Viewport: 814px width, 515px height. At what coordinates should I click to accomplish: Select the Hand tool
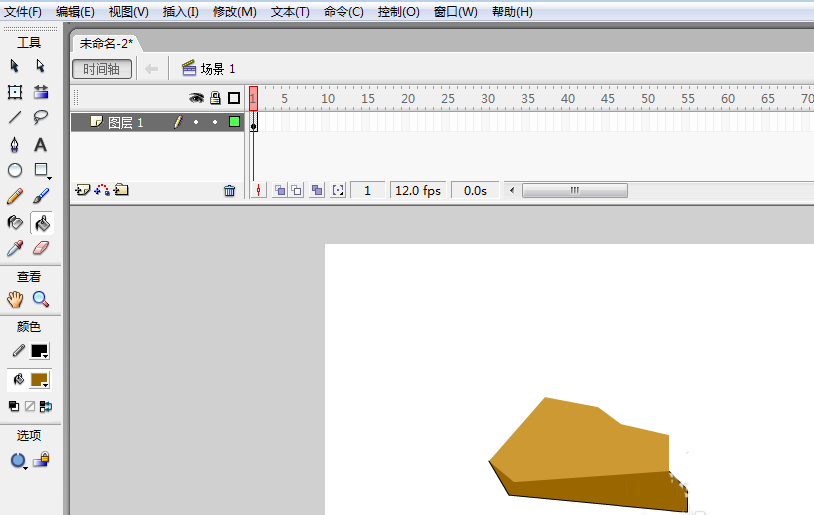tap(15, 300)
